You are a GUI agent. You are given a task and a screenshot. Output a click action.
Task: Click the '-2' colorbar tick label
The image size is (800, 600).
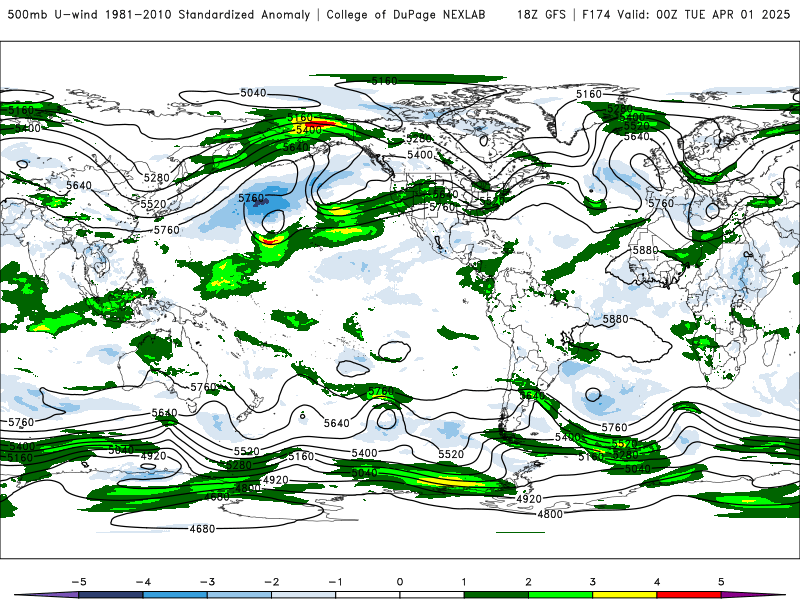pos(271,582)
